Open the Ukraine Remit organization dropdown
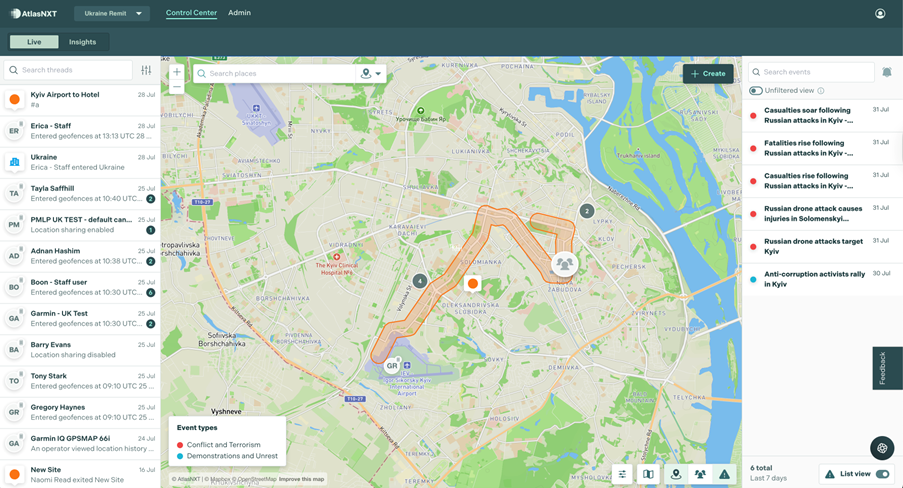 (112, 13)
